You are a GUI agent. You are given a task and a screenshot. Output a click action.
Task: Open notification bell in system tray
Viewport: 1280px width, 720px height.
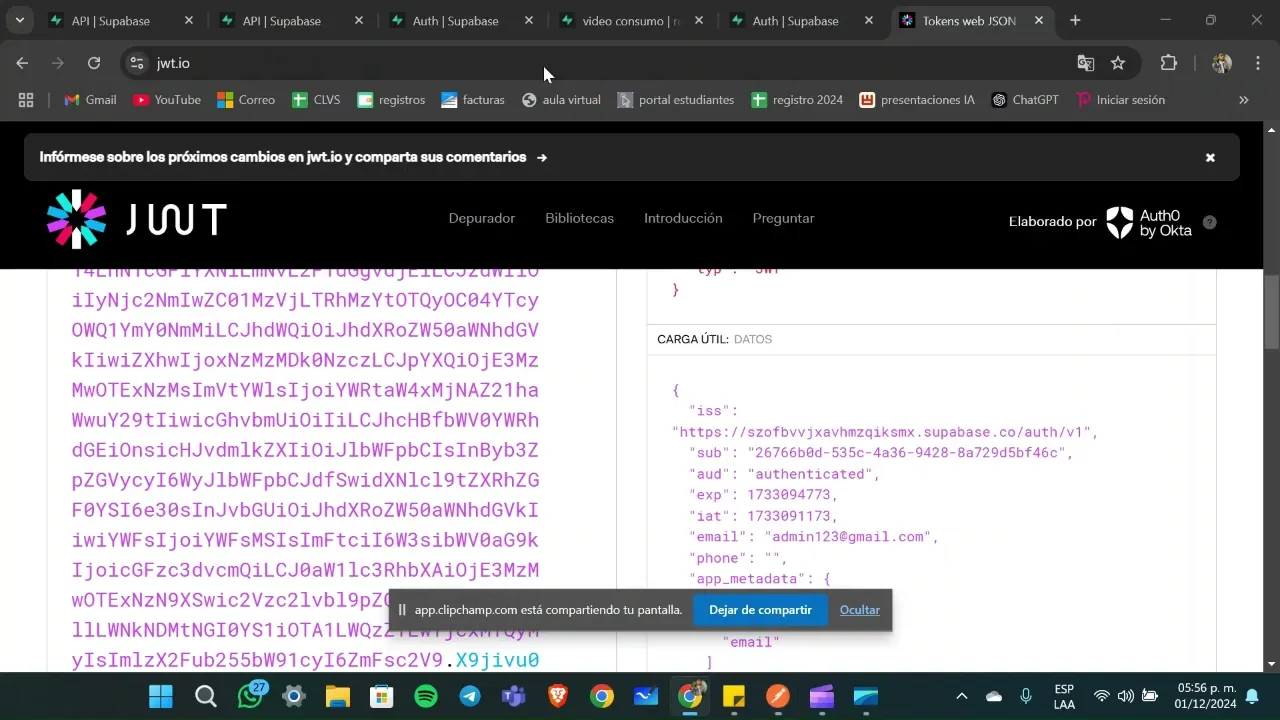tap(1252, 696)
